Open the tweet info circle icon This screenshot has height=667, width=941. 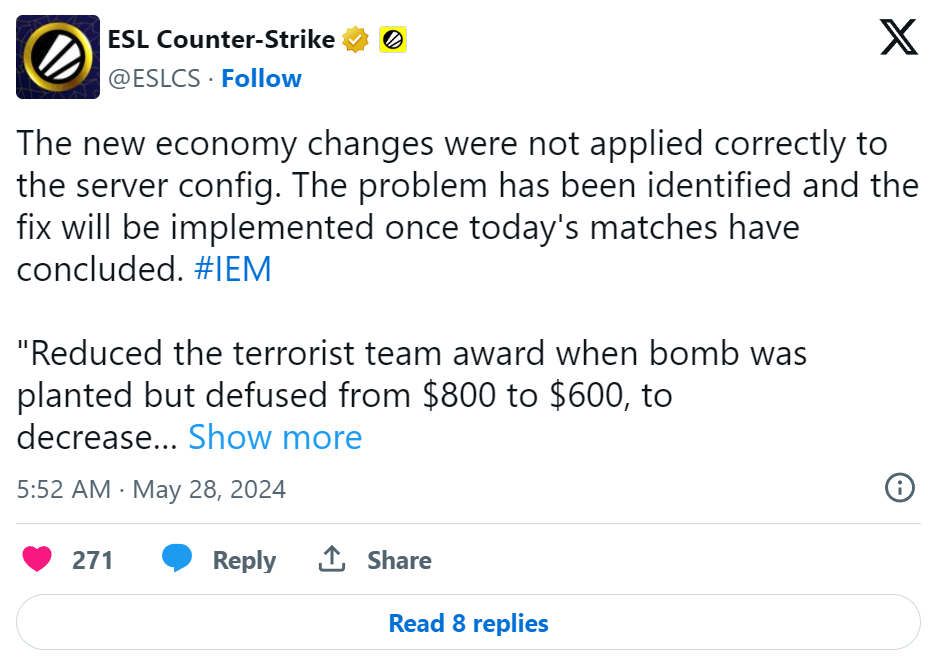tap(900, 488)
